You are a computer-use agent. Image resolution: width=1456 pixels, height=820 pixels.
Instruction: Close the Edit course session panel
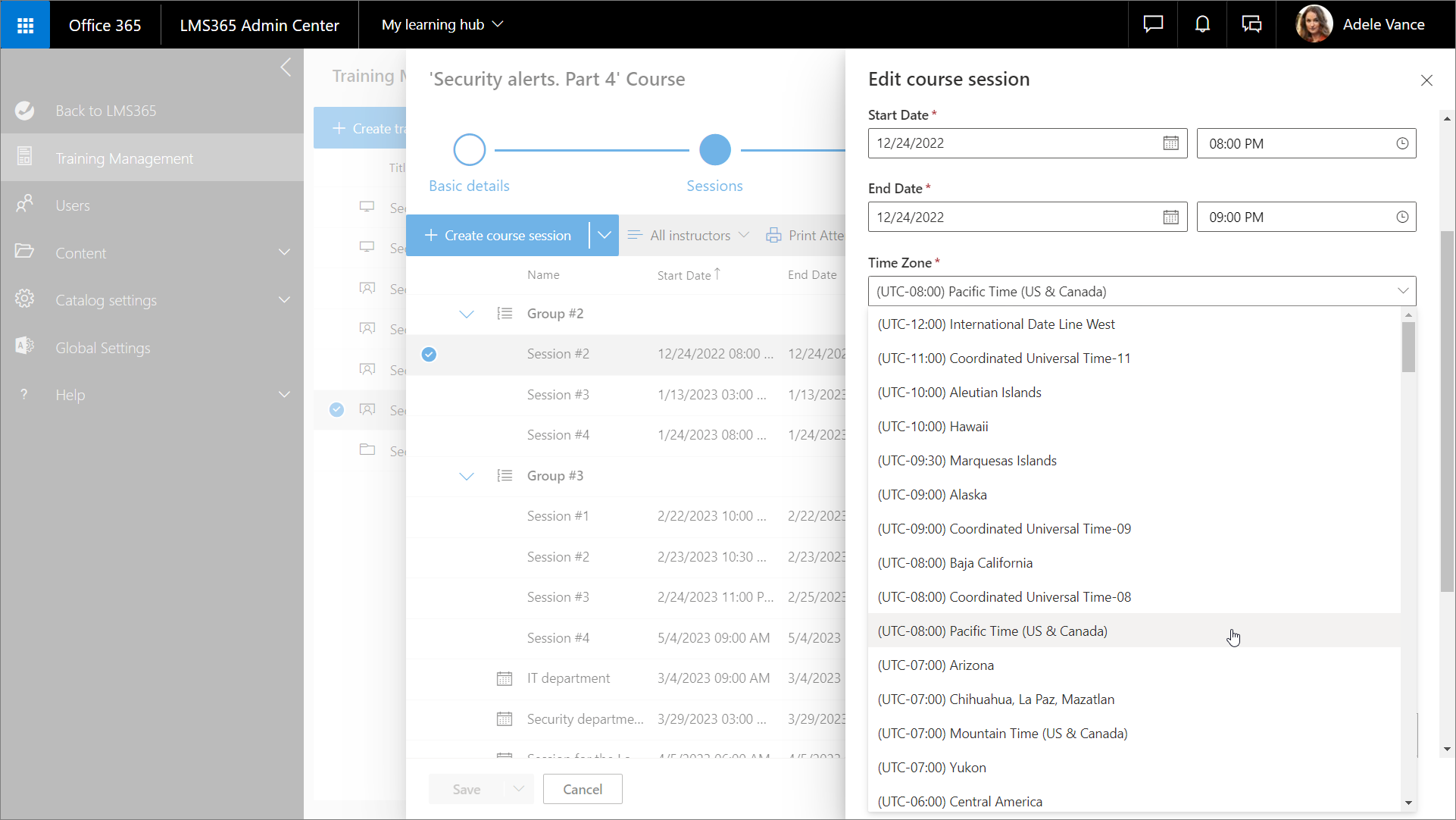(x=1426, y=80)
